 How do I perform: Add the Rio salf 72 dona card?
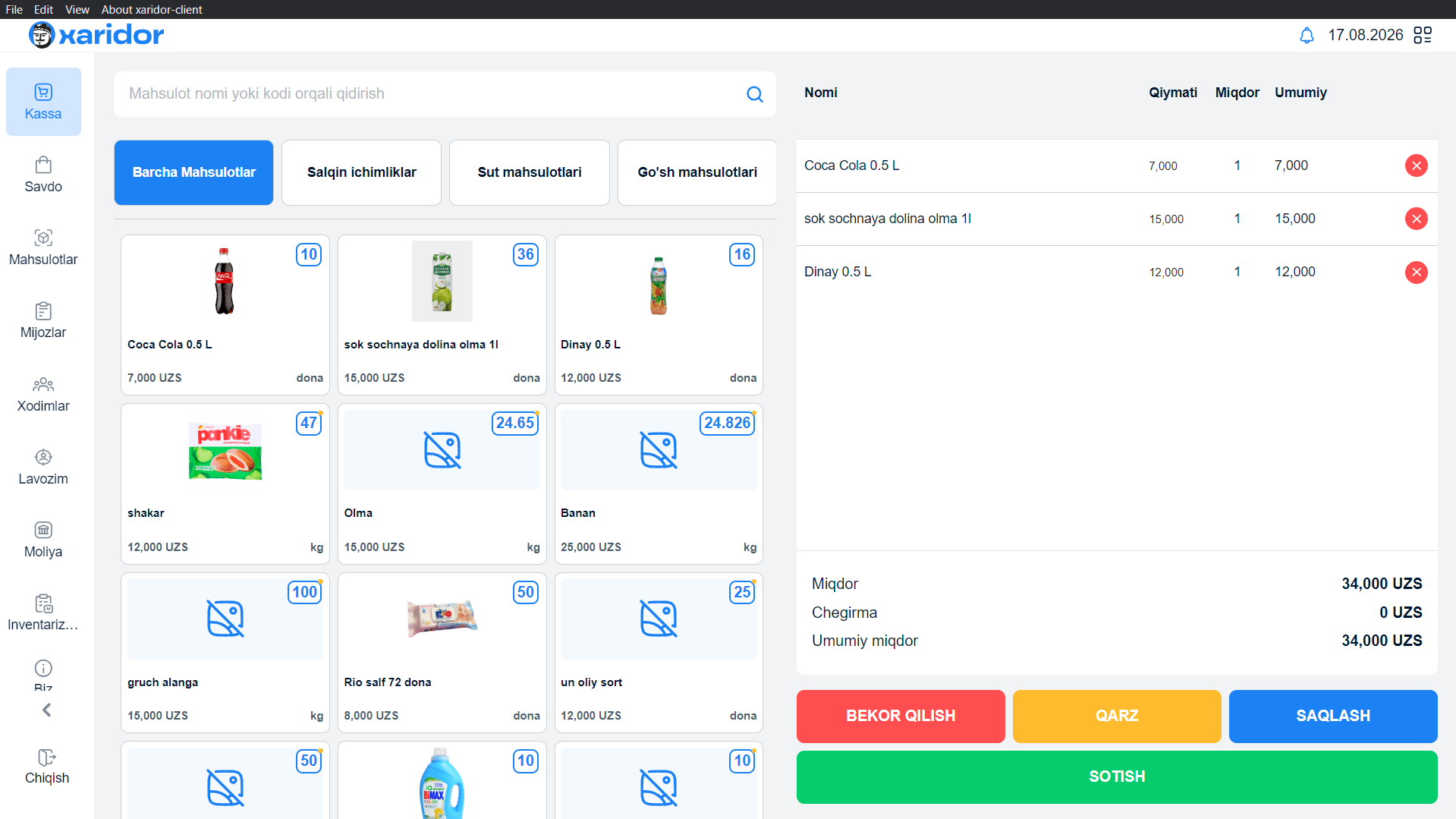pyautogui.click(x=442, y=652)
